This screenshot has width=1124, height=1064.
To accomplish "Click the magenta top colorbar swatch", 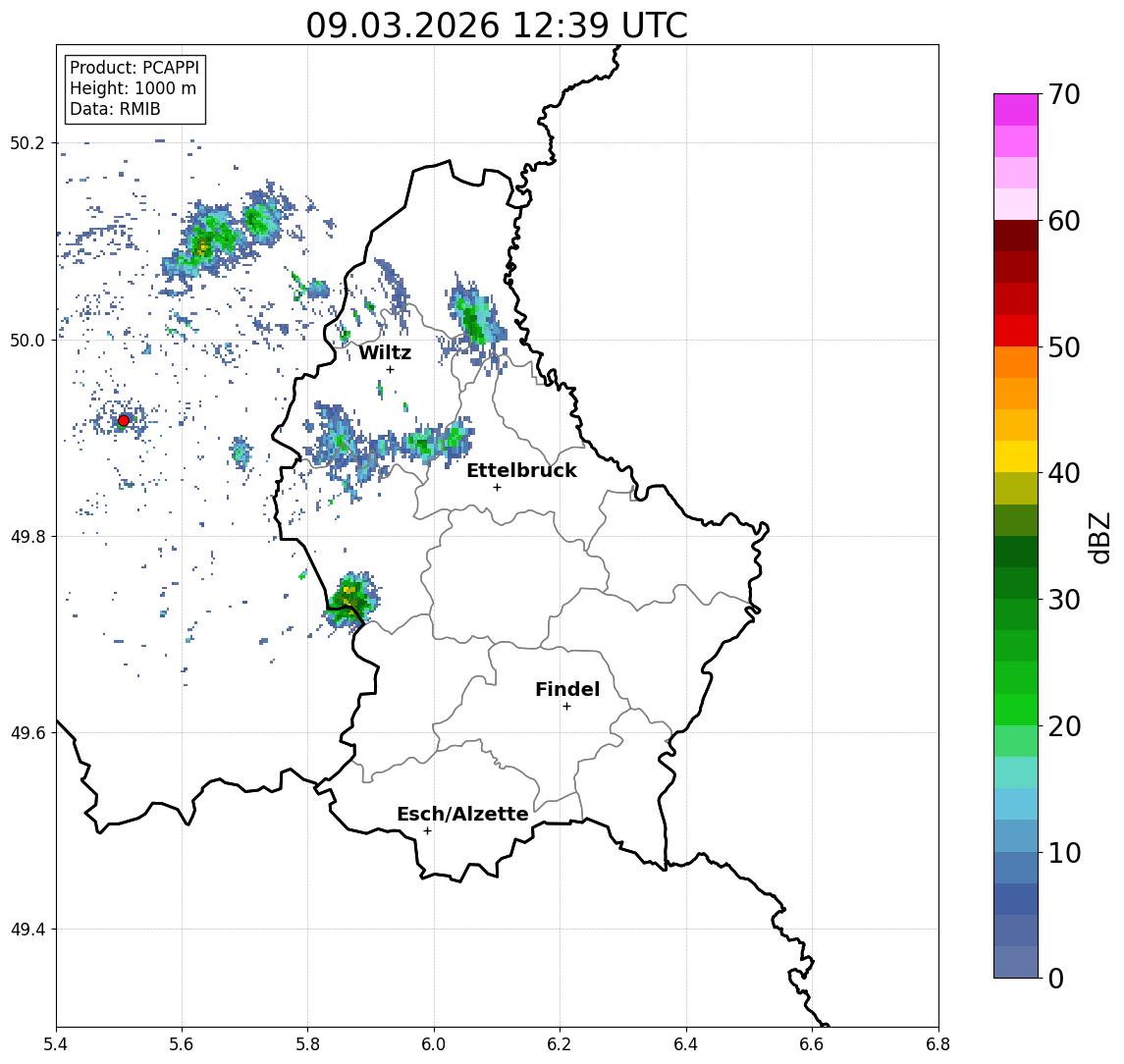I will coord(1016,110).
